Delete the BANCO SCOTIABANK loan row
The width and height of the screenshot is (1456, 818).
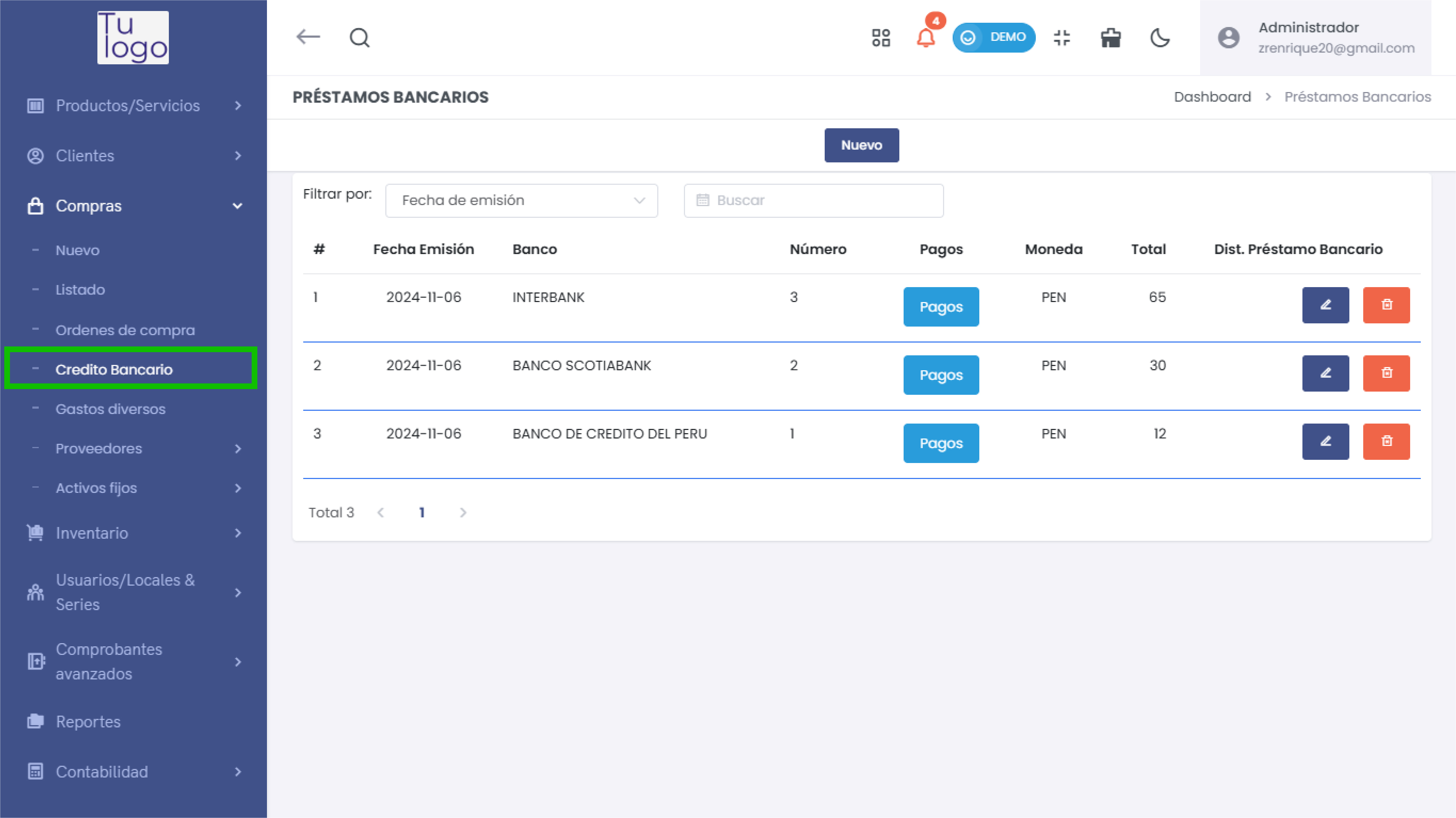point(1386,373)
